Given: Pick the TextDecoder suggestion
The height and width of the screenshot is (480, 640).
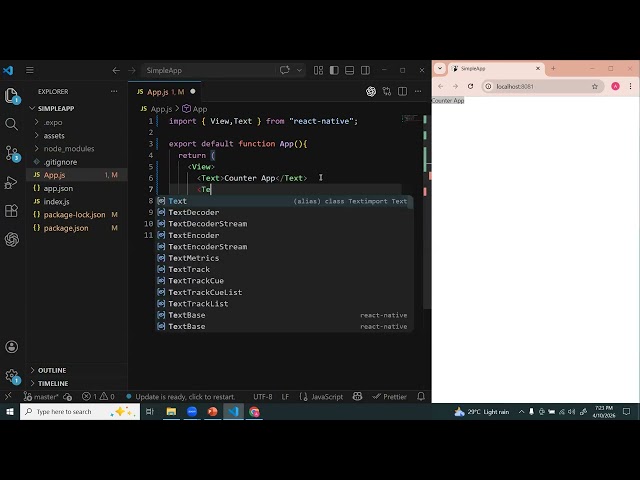Looking at the screenshot, I should pos(284,212).
